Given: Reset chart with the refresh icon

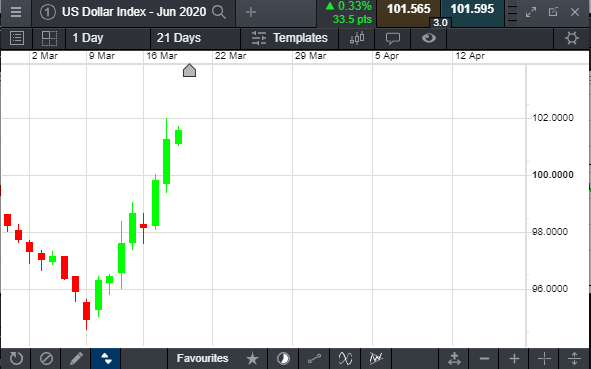Looking at the screenshot, I should point(16,358).
